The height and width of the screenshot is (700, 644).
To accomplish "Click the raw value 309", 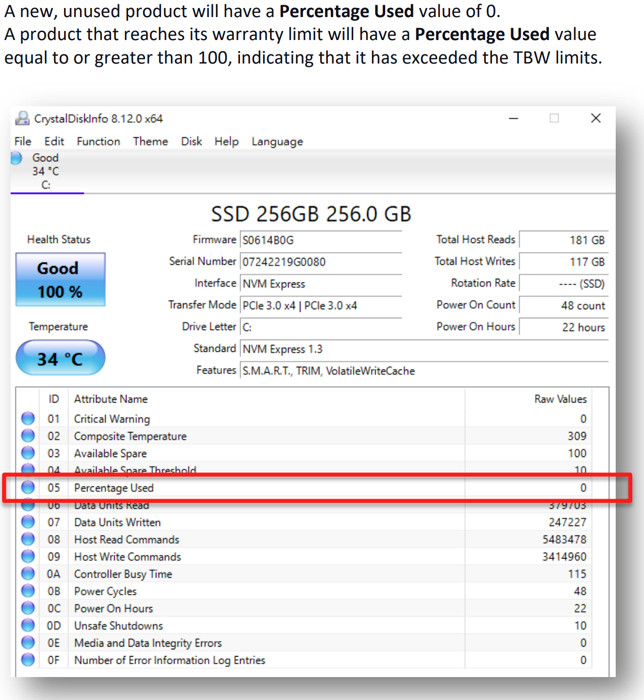I will click(x=577, y=436).
